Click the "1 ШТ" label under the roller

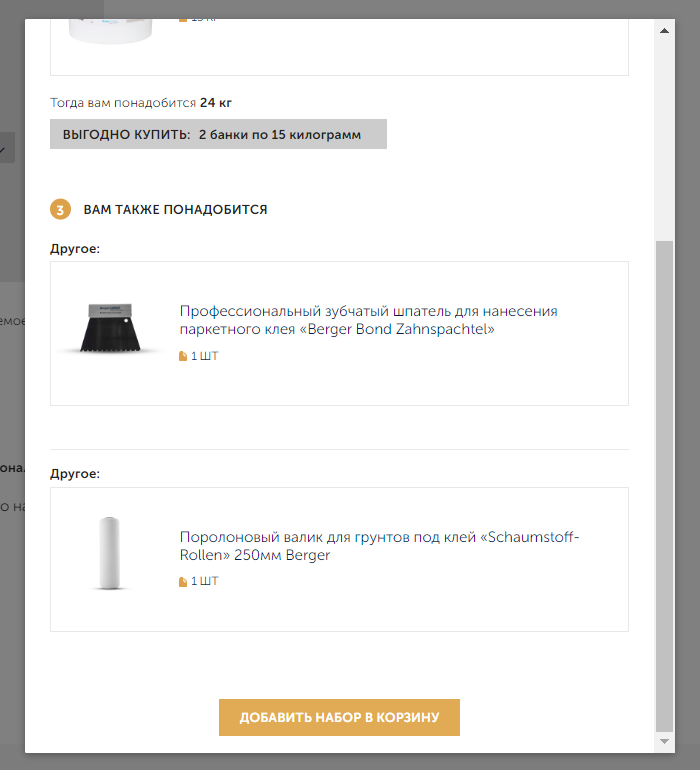pyautogui.click(x=204, y=582)
